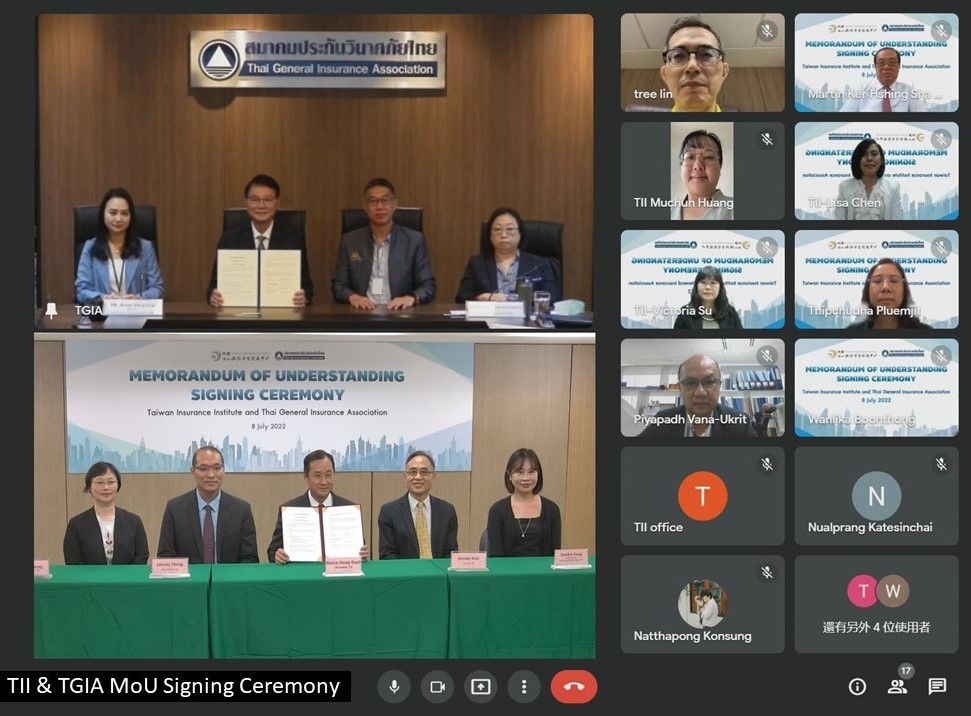This screenshot has width=971, height=716.
Task: Click the 'TGIA' label on main video
Action: [88, 310]
